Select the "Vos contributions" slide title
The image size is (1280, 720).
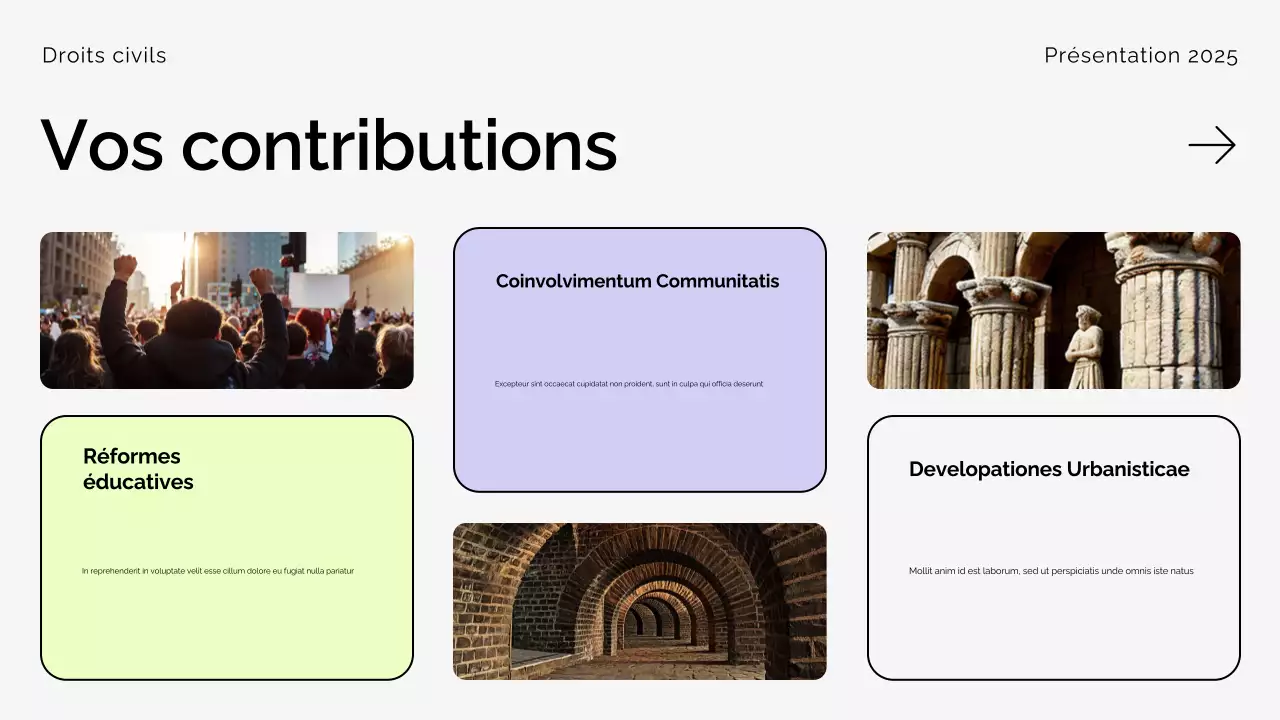[x=329, y=146]
